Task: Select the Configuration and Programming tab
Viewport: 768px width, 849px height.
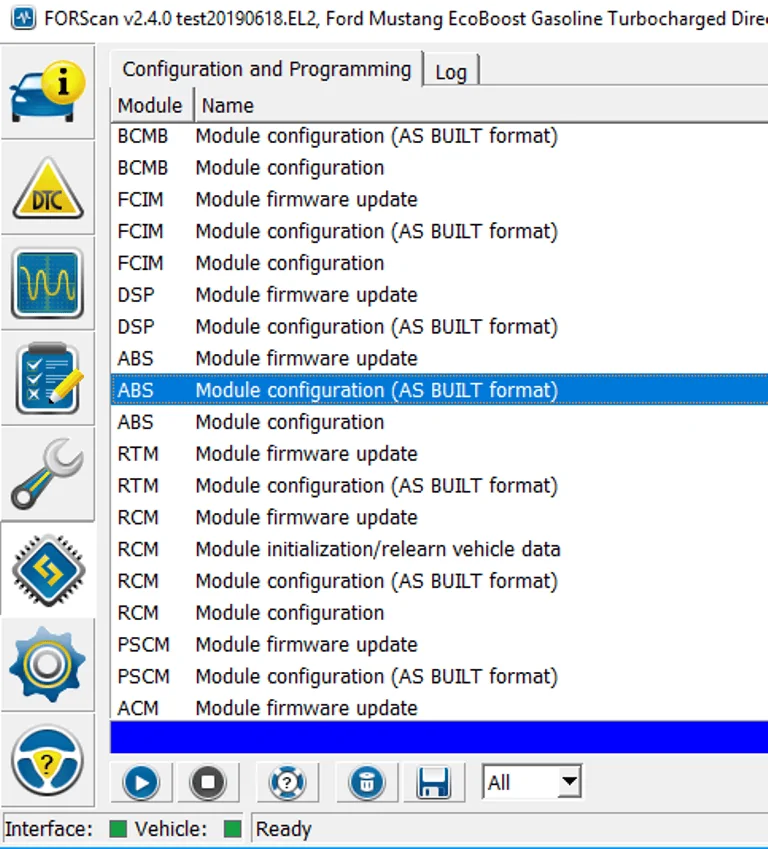Action: pos(266,69)
